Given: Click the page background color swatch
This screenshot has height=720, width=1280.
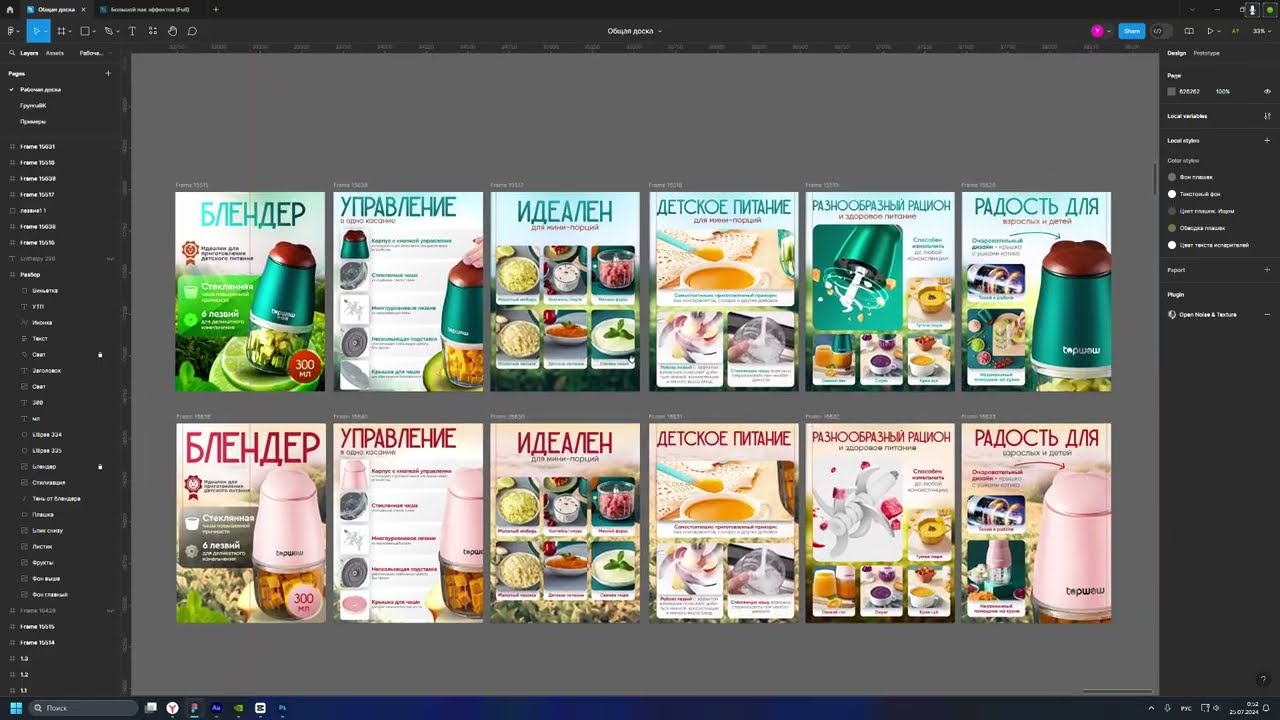Looking at the screenshot, I should (x=1172, y=91).
